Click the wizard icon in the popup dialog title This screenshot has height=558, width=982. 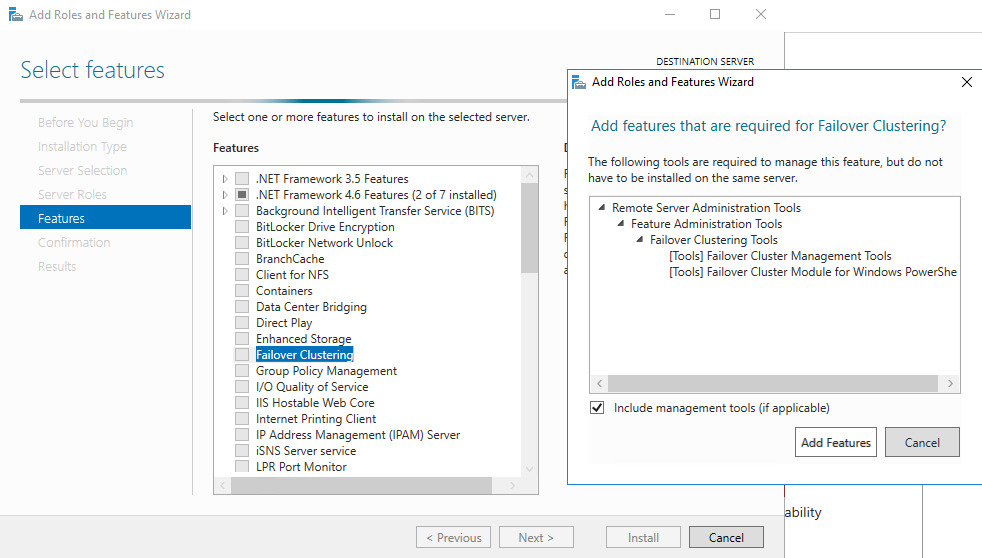click(x=579, y=82)
